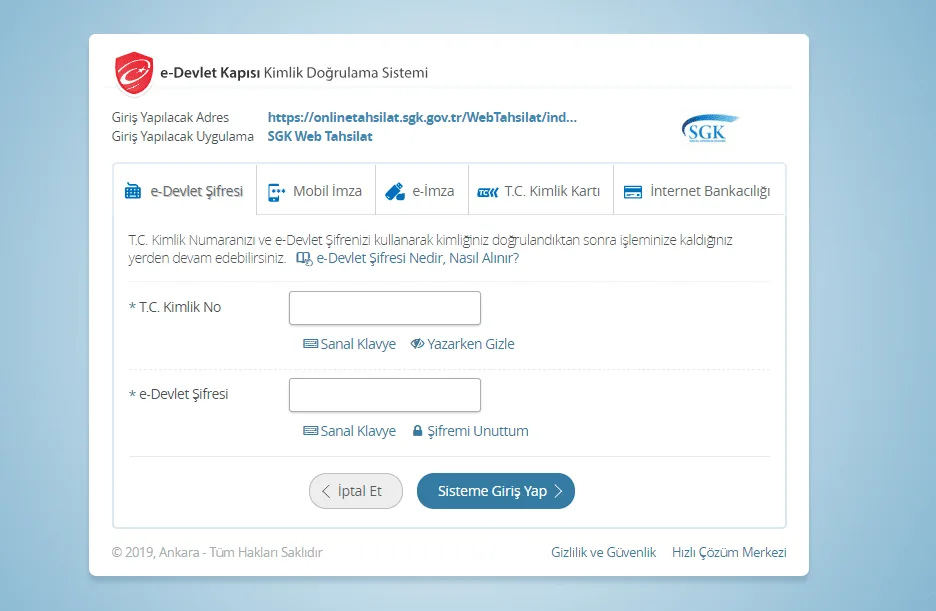The image size is (936, 611).
Task: Click the book icon beside Şifresi Nedir link
Action: click(304, 258)
